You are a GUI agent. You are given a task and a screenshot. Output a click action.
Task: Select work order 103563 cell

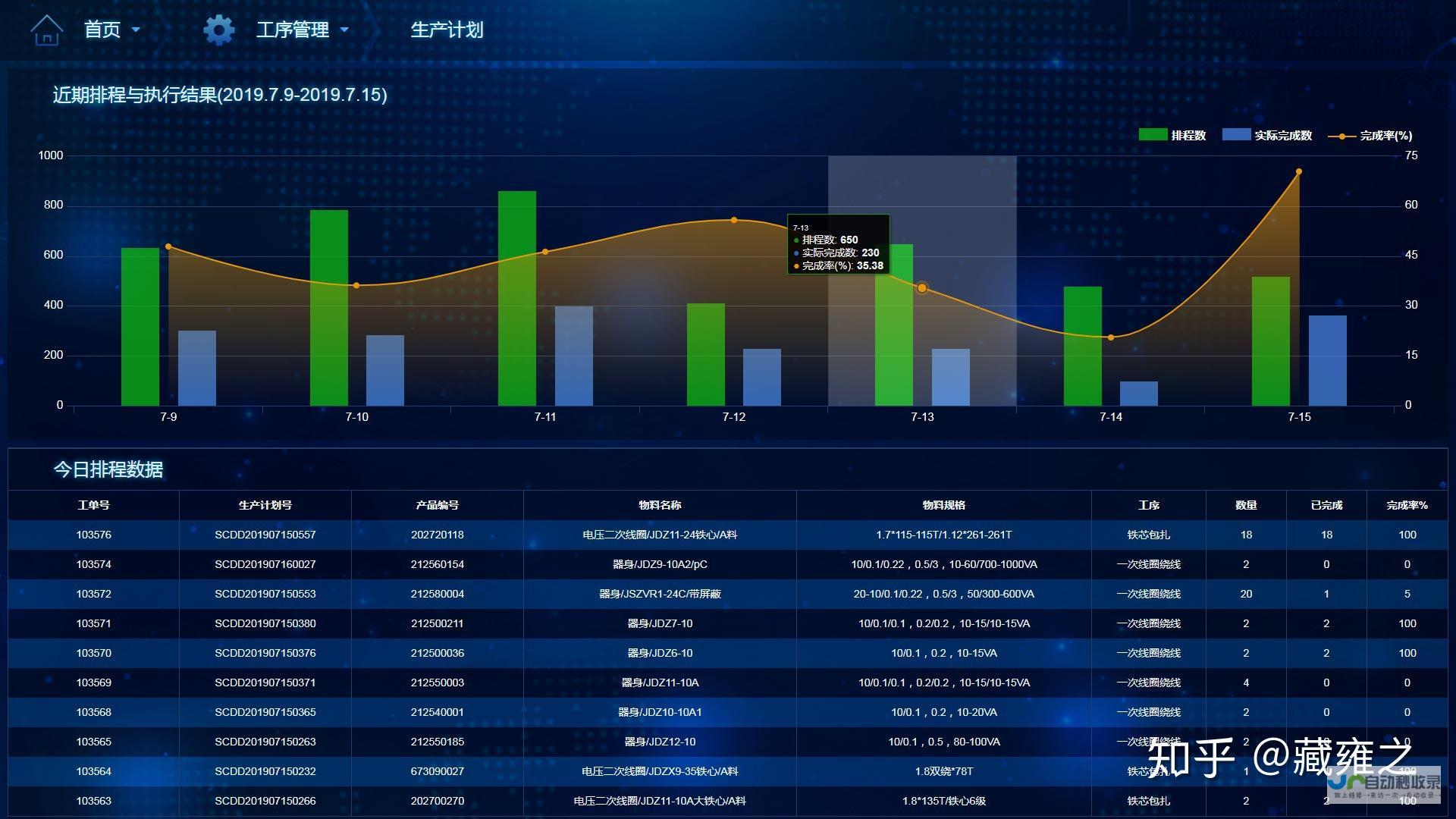click(93, 801)
